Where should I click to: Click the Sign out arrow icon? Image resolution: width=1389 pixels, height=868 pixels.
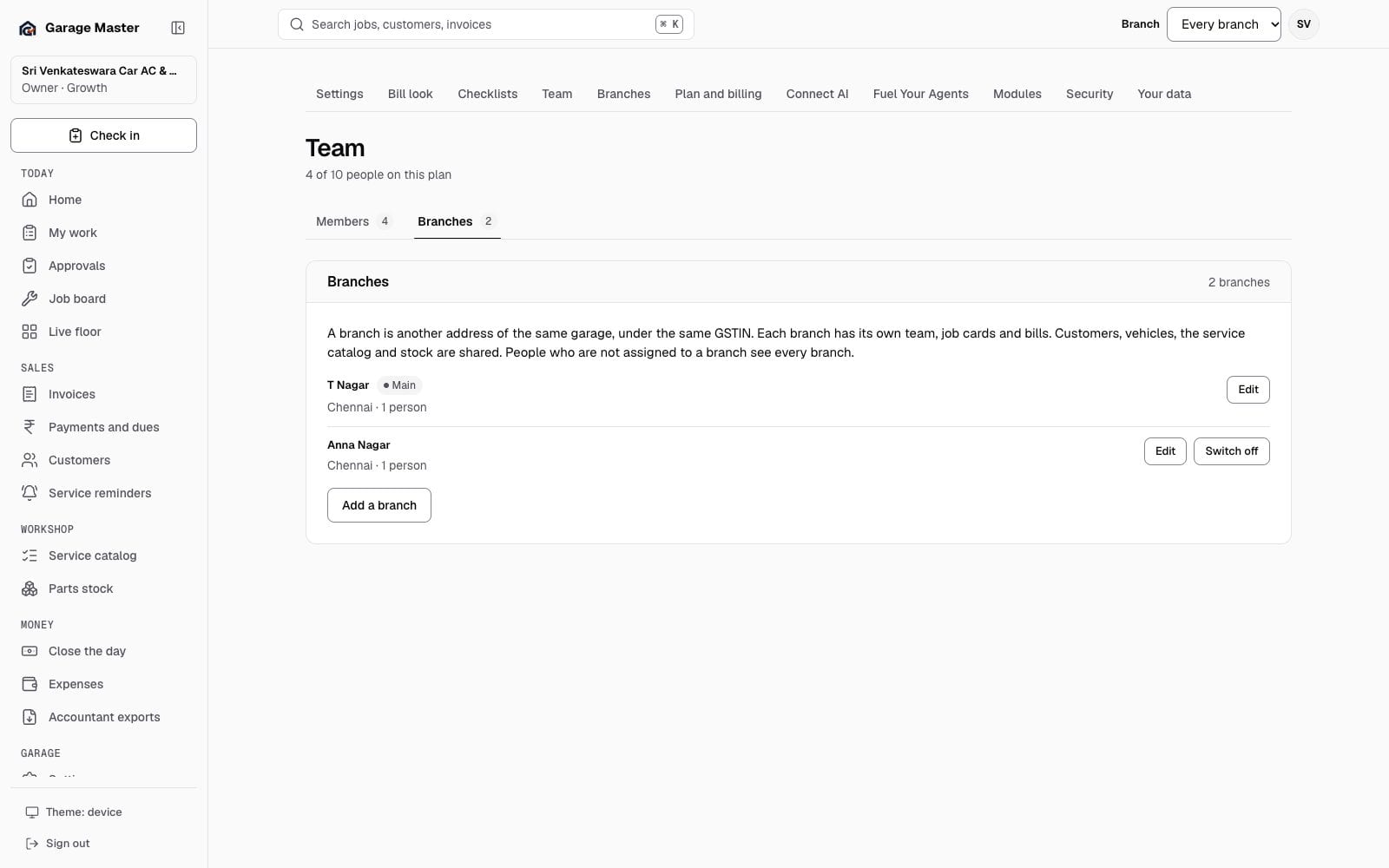pyautogui.click(x=32, y=844)
